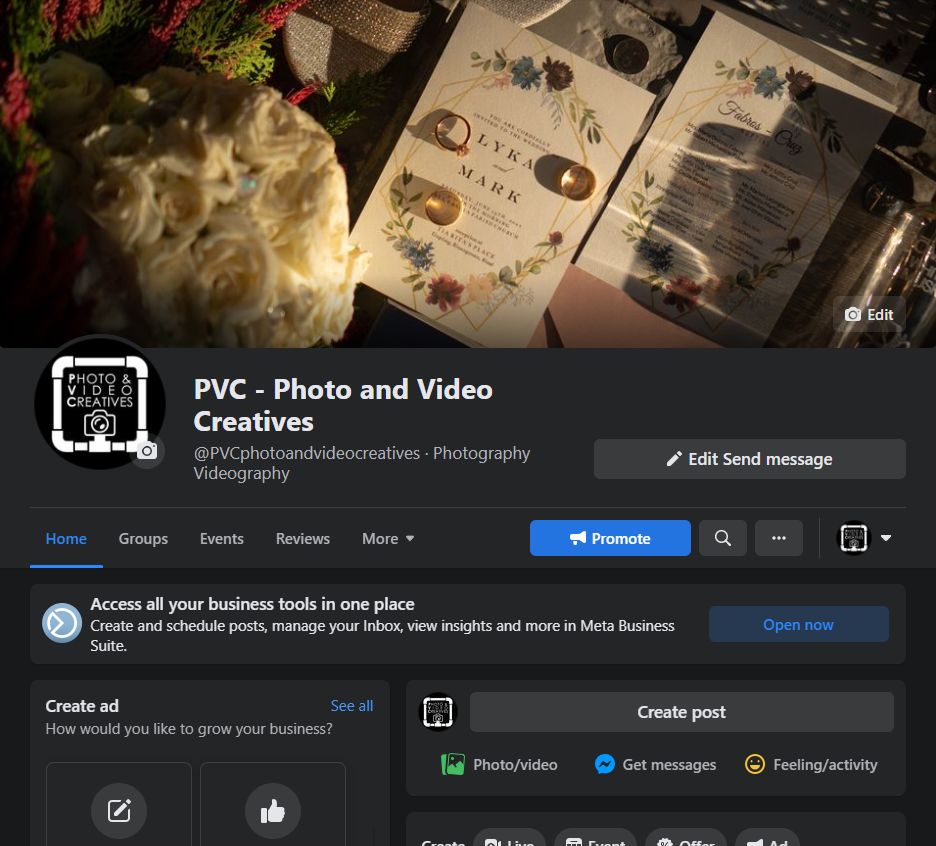Click the Open now button
Image resolution: width=936 pixels, height=846 pixels.
click(798, 624)
